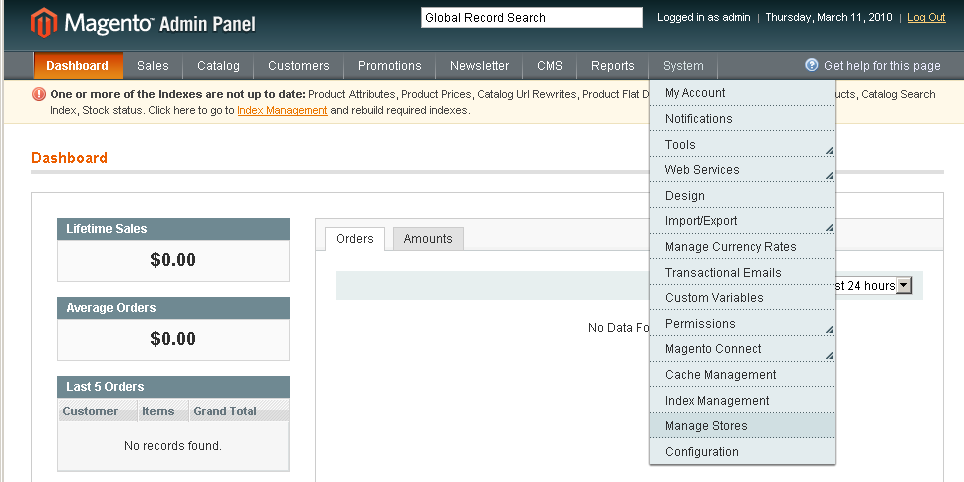The height and width of the screenshot is (482, 964).
Task: Open the Newsletter menu
Action: (480, 66)
